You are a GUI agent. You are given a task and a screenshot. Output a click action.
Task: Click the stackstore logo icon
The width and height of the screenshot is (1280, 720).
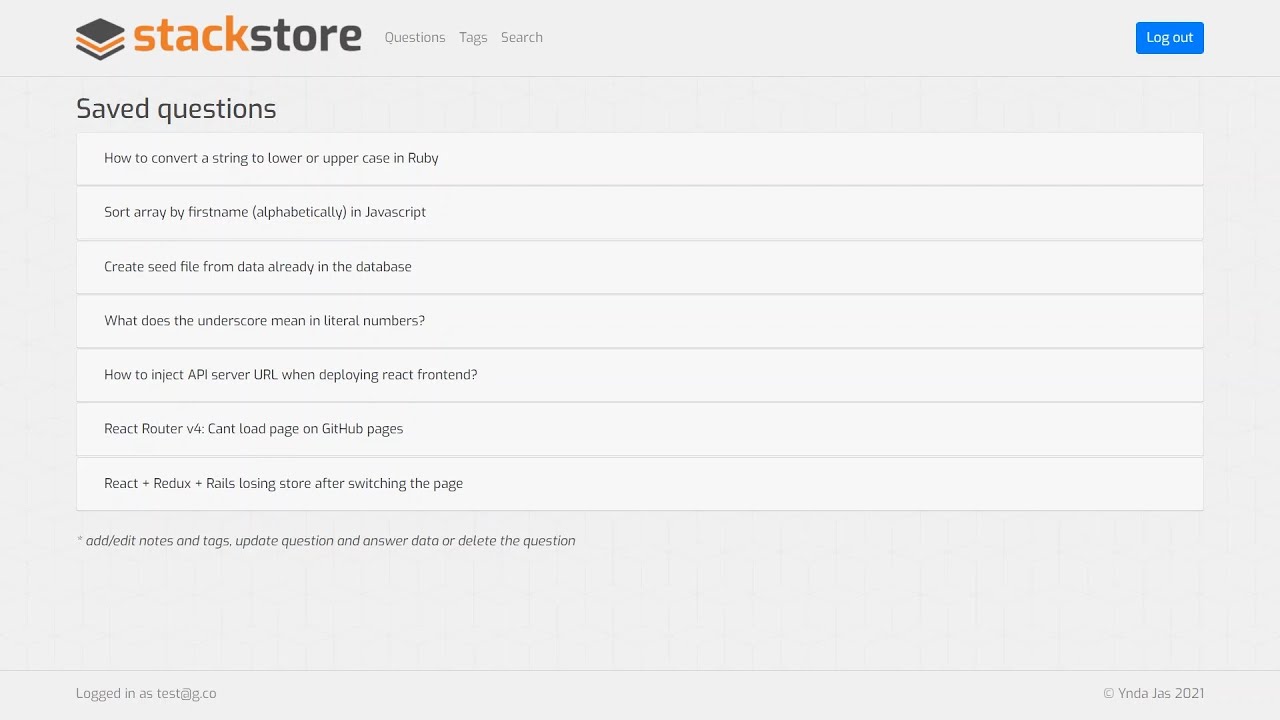click(100, 38)
